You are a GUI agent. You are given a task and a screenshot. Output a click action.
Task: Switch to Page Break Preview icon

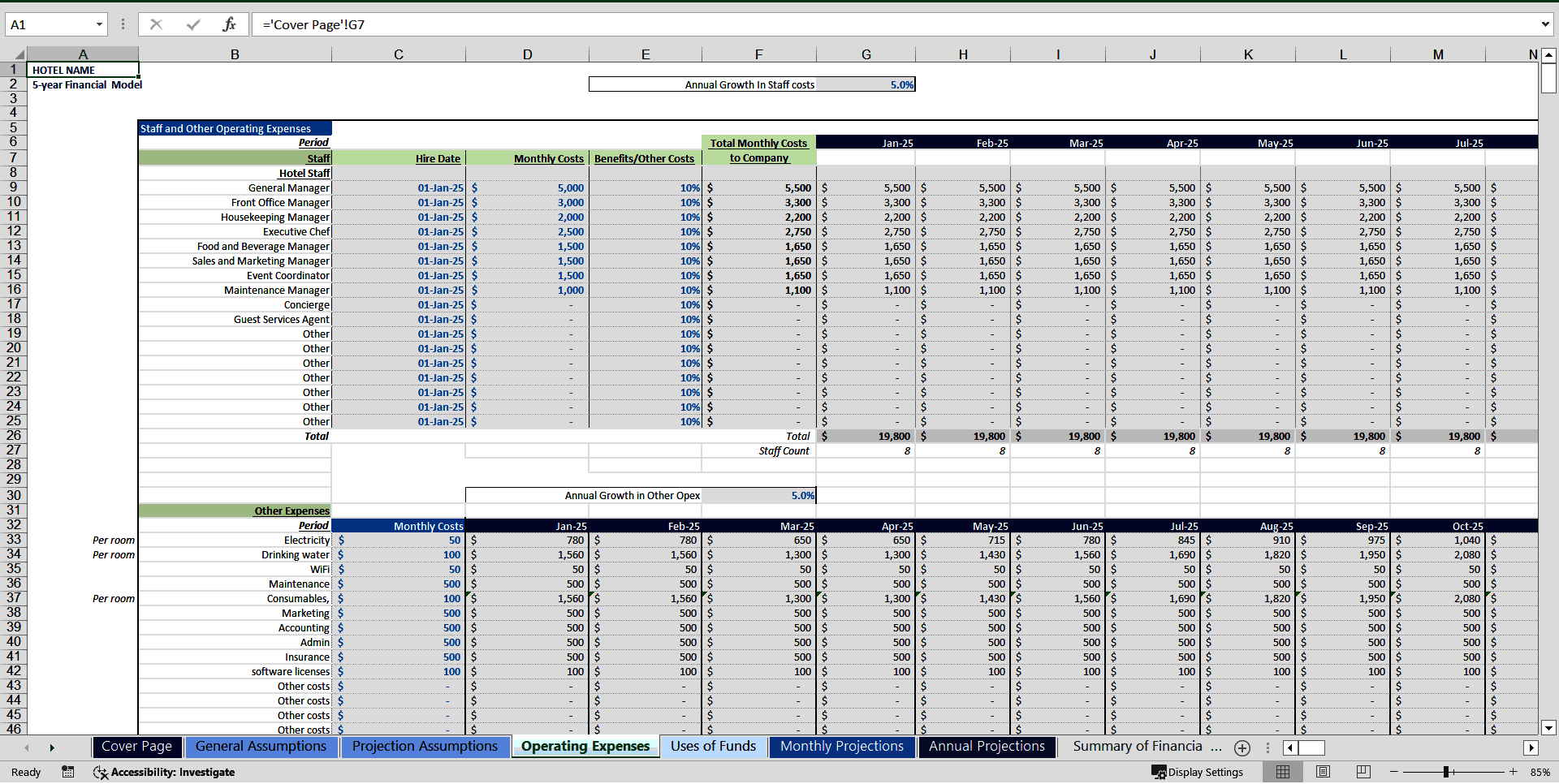1363,772
